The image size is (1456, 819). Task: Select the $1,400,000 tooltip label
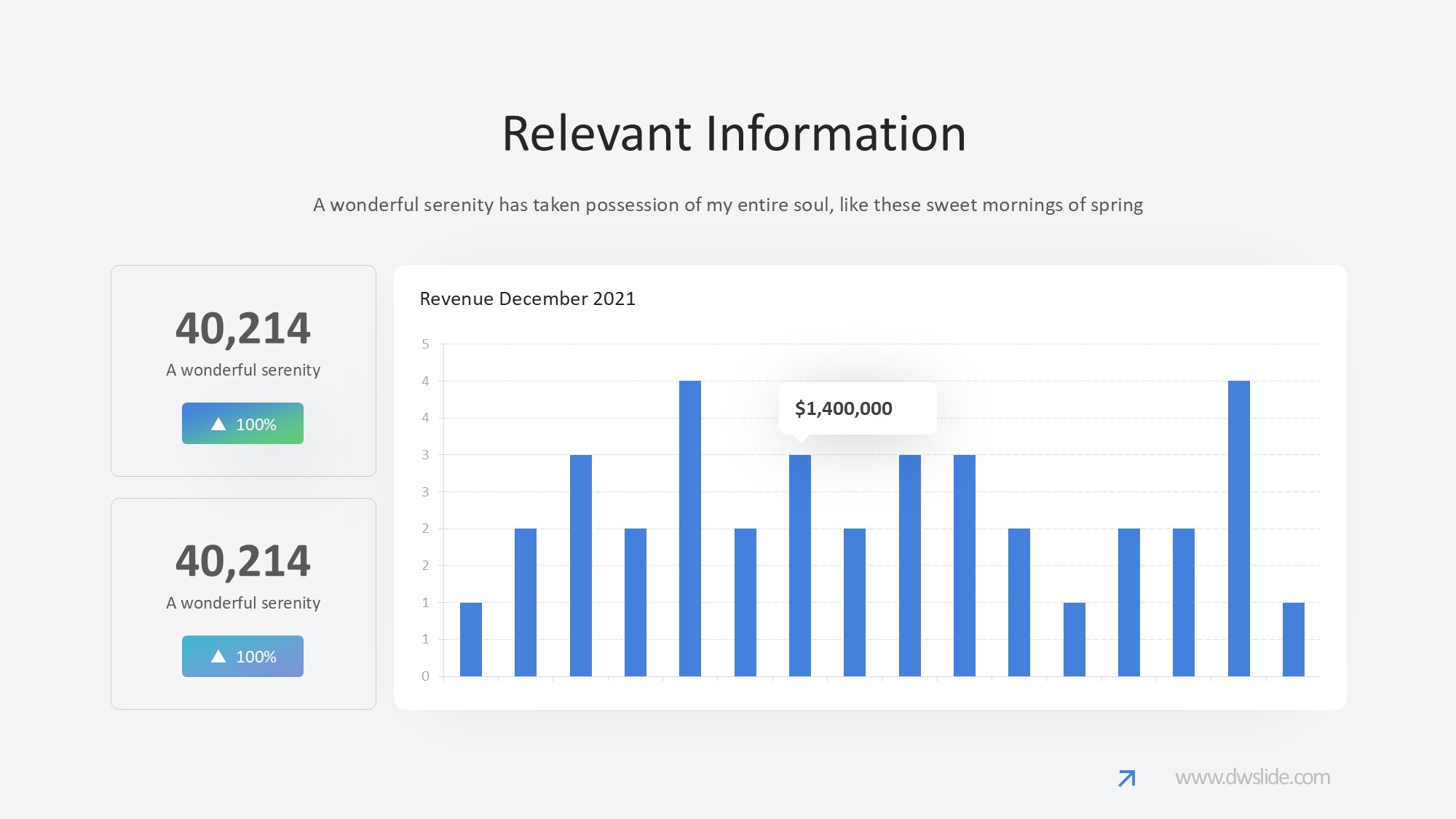tap(844, 408)
